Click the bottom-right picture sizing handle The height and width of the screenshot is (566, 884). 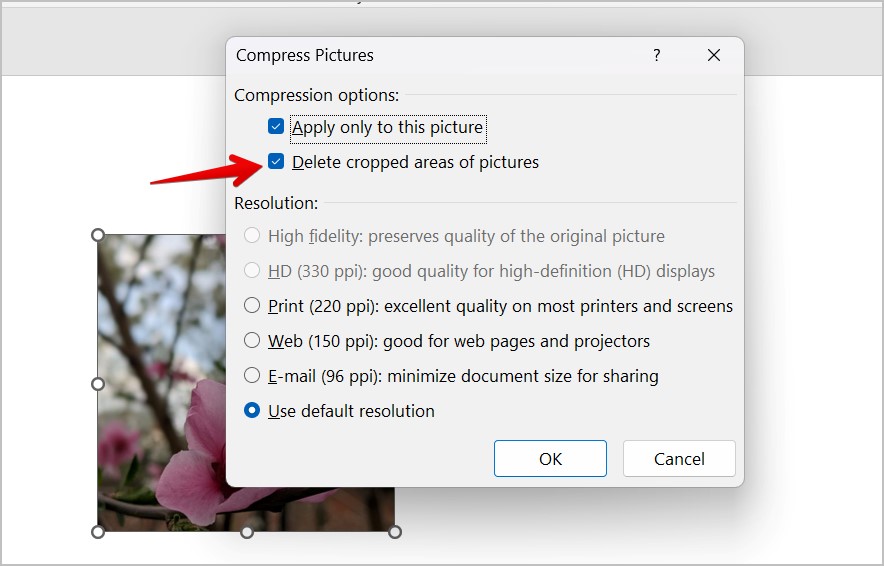click(x=395, y=532)
